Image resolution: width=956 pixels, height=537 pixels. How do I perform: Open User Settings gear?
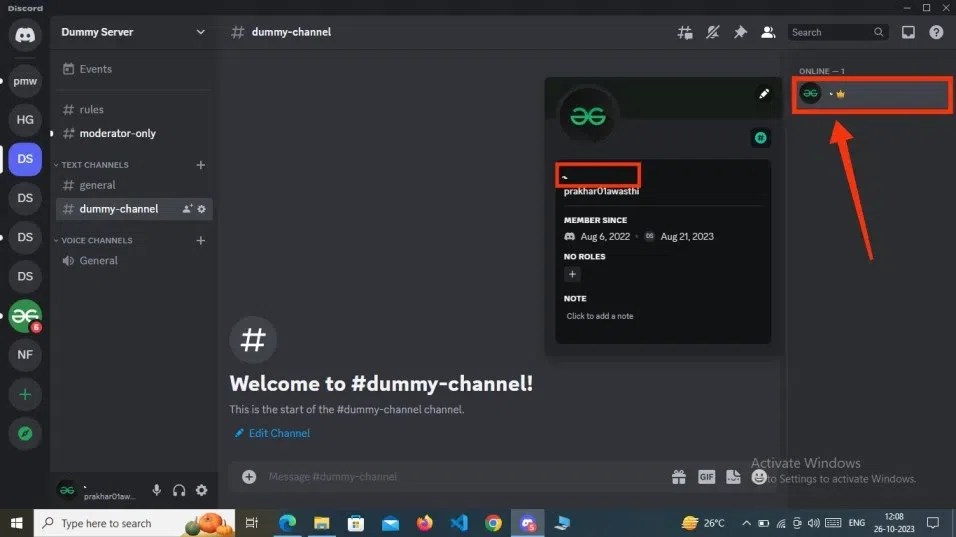pyautogui.click(x=201, y=491)
